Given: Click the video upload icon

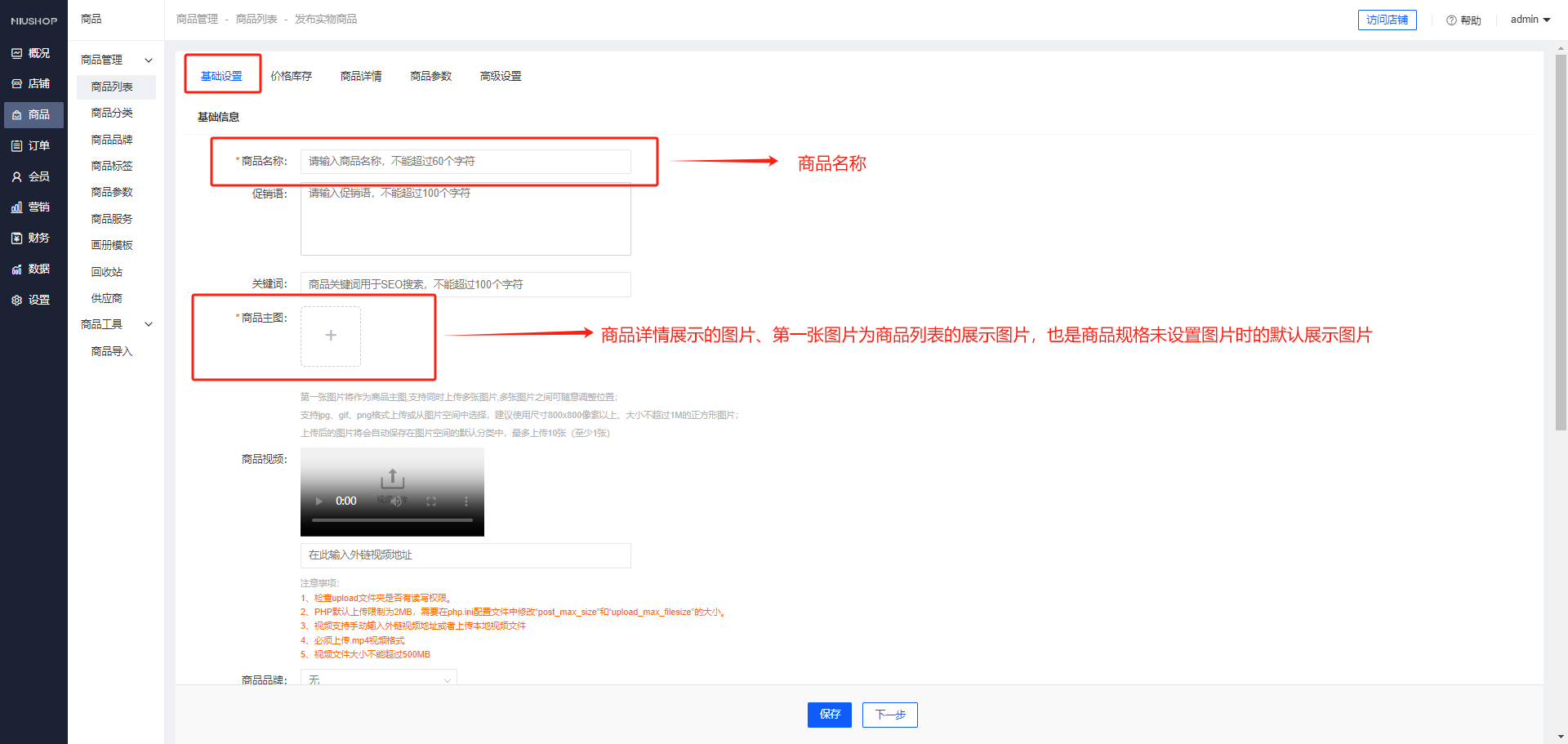Looking at the screenshot, I should pos(392,479).
